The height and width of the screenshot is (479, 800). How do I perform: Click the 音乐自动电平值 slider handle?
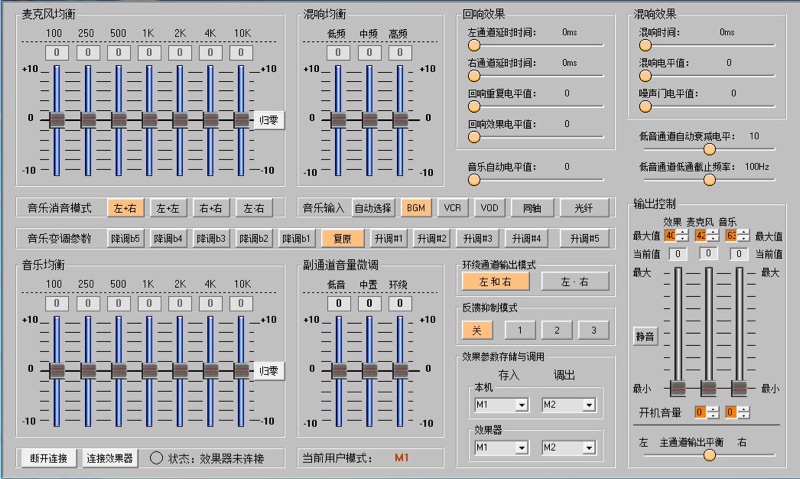[x=474, y=180]
